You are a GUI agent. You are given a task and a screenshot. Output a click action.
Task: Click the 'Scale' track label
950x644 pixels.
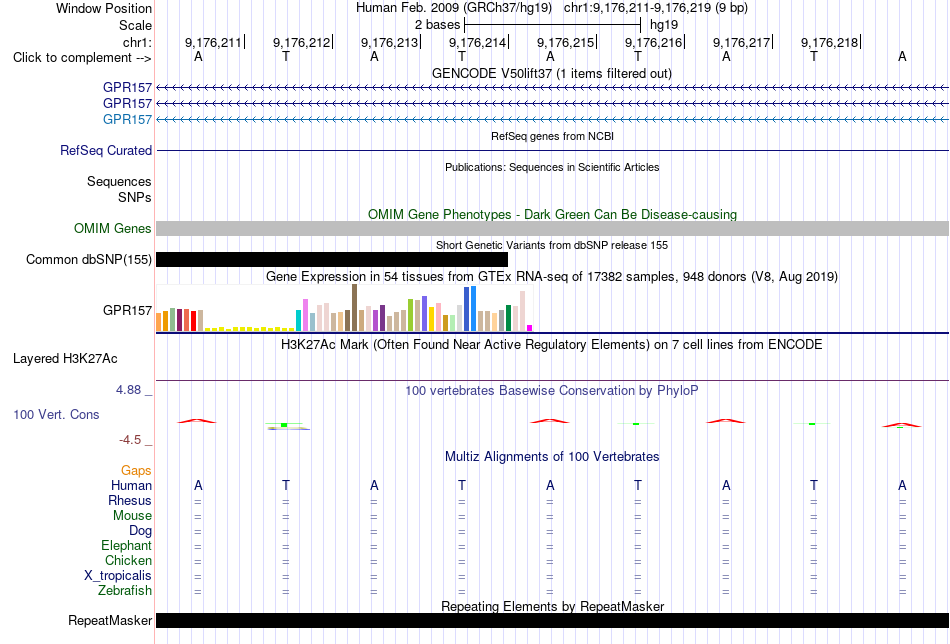point(135,25)
